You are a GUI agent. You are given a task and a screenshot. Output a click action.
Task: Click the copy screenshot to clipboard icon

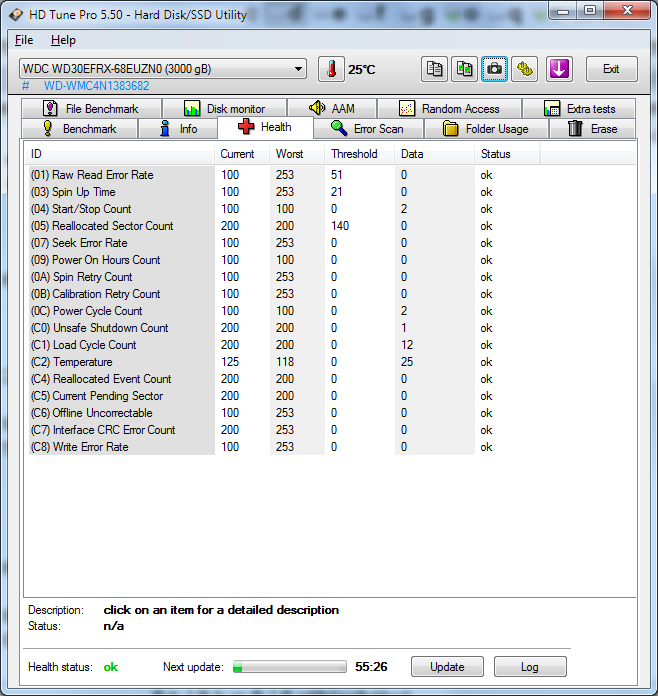(x=464, y=69)
